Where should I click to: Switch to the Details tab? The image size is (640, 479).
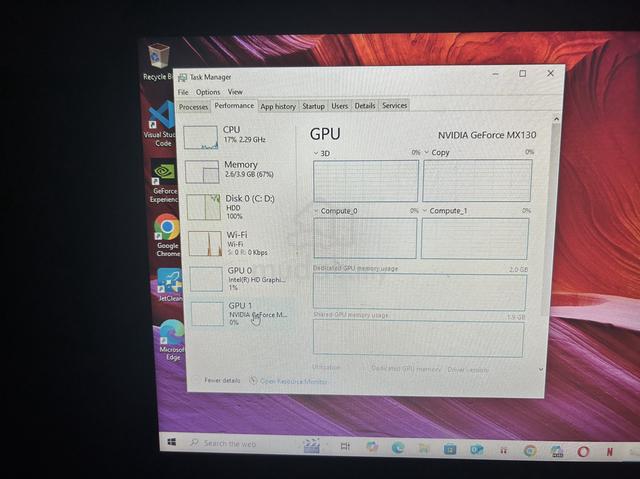click(365, 106)
